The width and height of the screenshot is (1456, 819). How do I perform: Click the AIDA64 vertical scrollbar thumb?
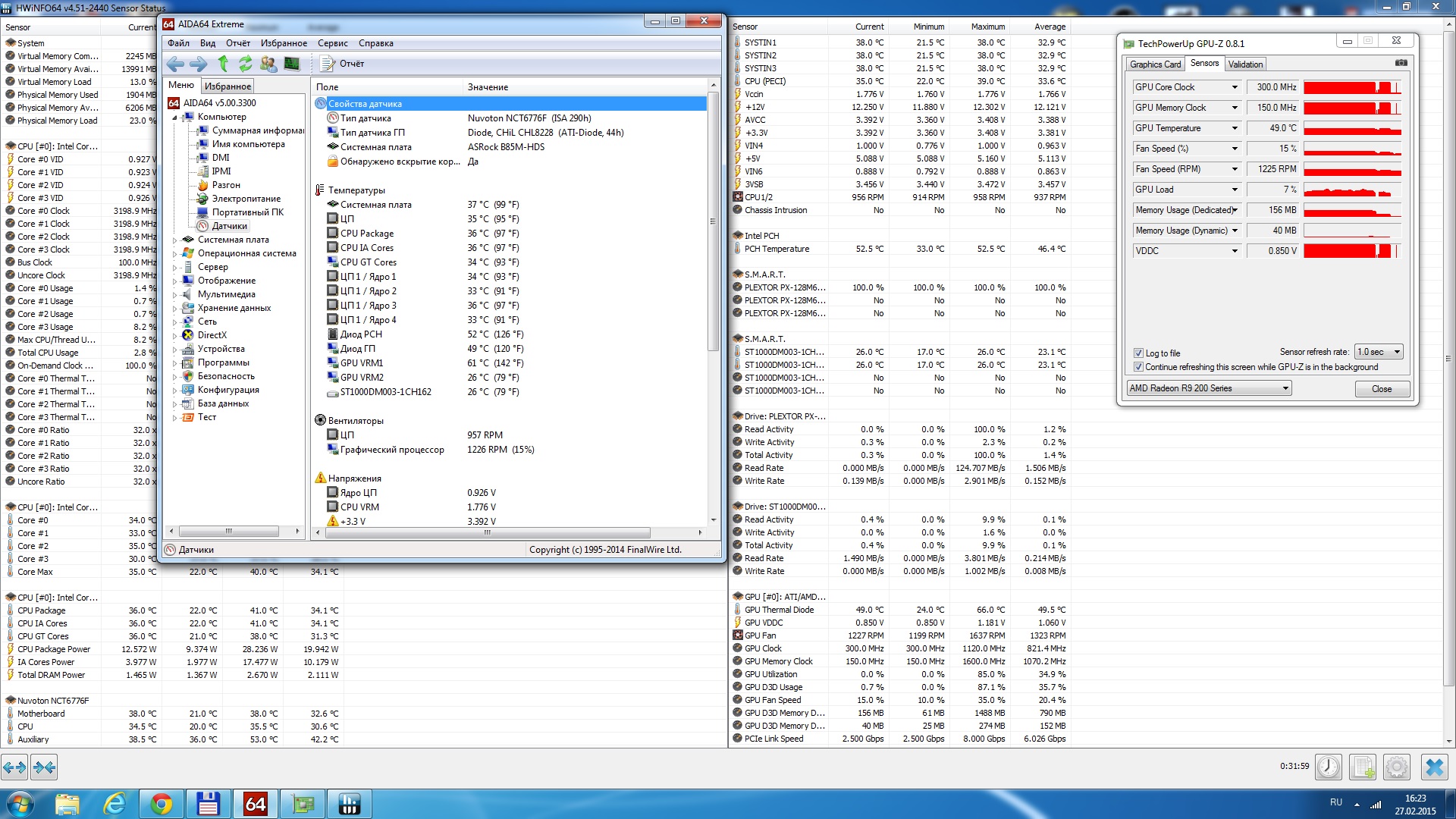[712, 221]
